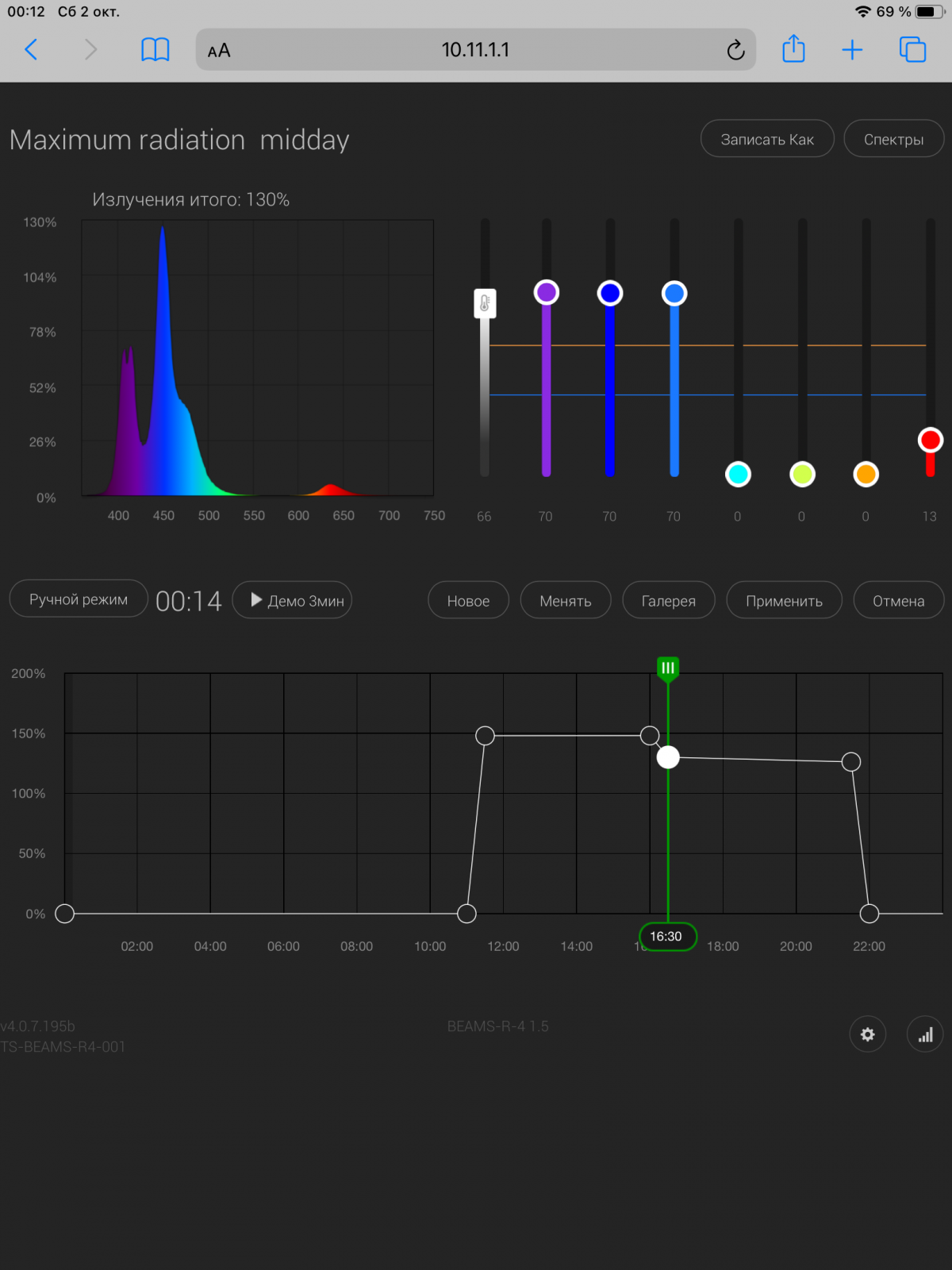Open a new Safari tab with plus

click(852, 50)
